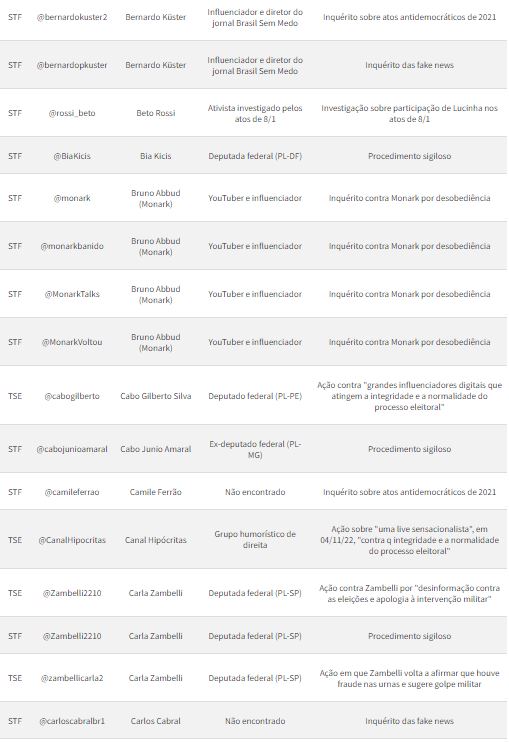Screen dimensions: 509x743
Task: Select 'Ex-deputado federal (PL-MG)' cell
Action: [255, 449]
